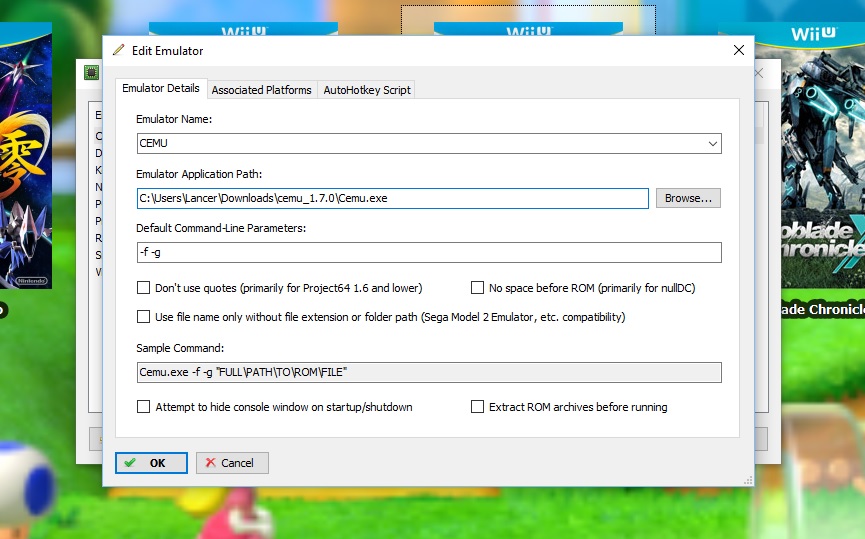The width and height of the screenshot is (865, 539).
Task: Confirm with the OK button
Action: pos(151,463)
